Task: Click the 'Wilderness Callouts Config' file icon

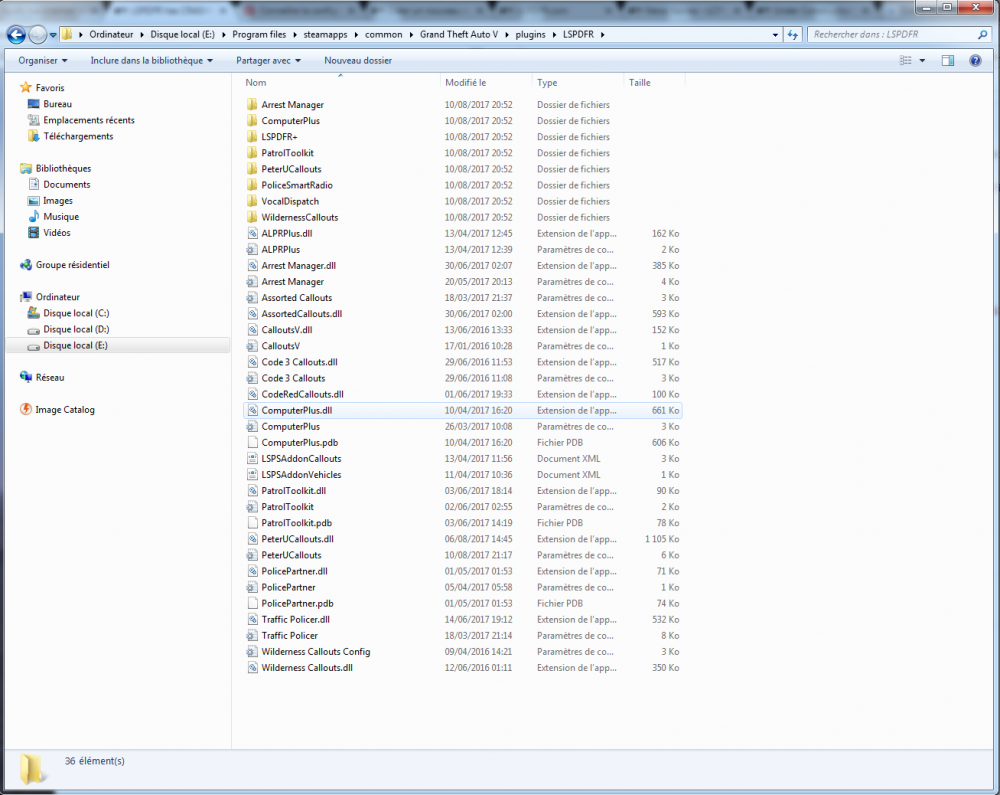Action: coord(253,652)
